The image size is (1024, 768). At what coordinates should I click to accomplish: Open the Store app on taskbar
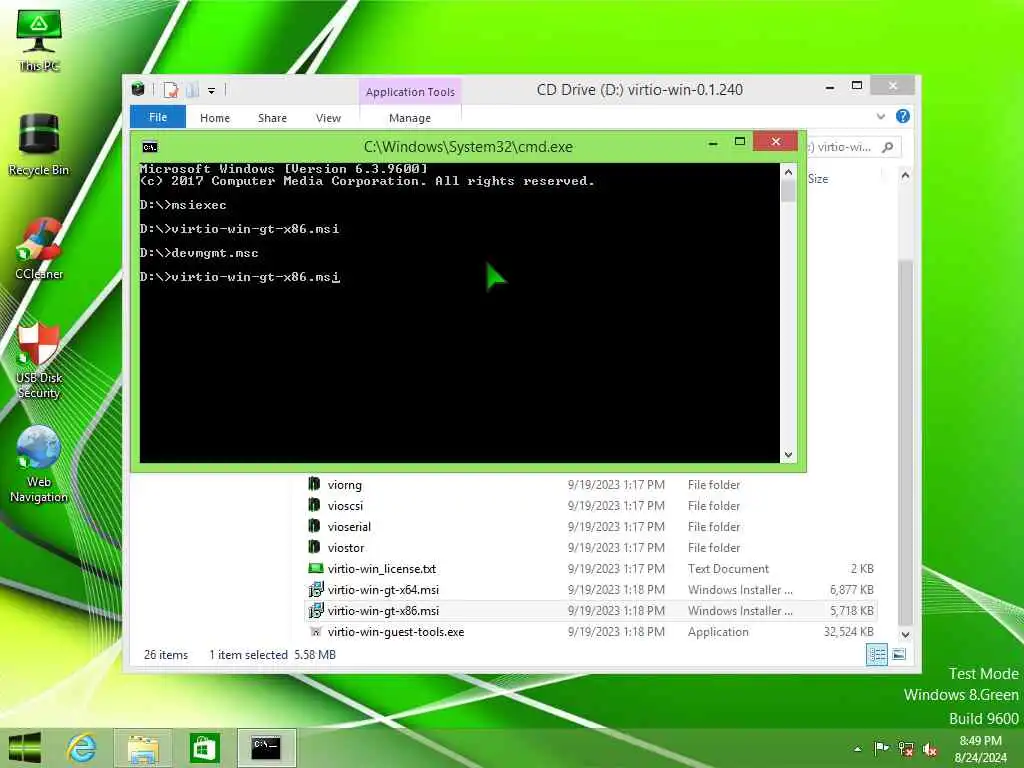(204, 748)
